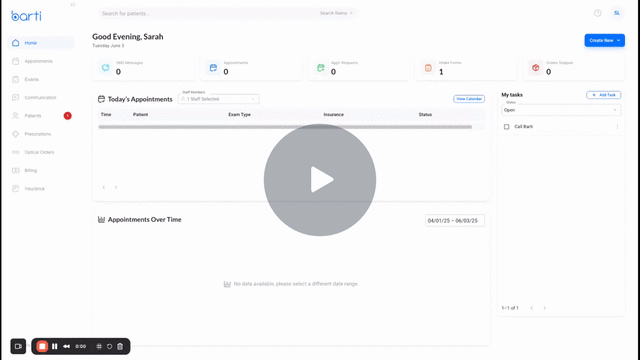Viewport: 640px width, 360px height.
Task: Play the video with the center play button
Action: click(x=320, y=180)
